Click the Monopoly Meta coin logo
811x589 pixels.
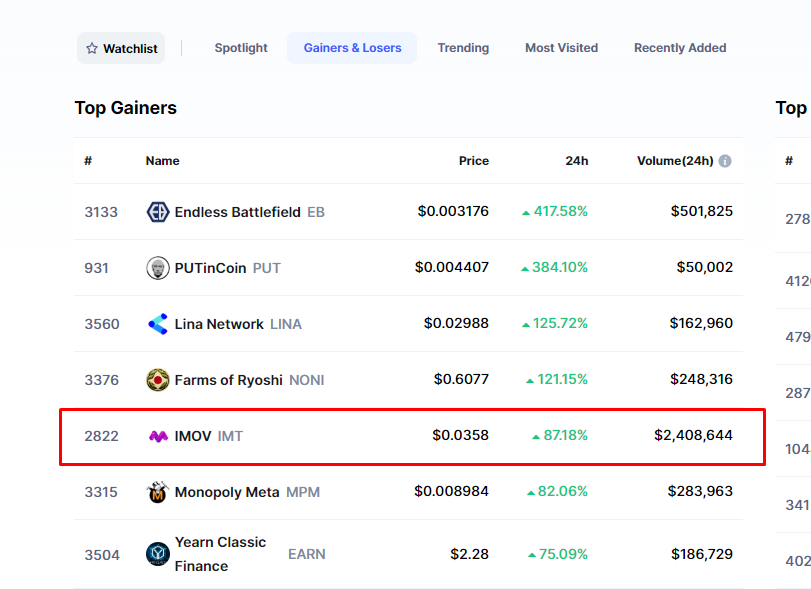click(158, 492)
